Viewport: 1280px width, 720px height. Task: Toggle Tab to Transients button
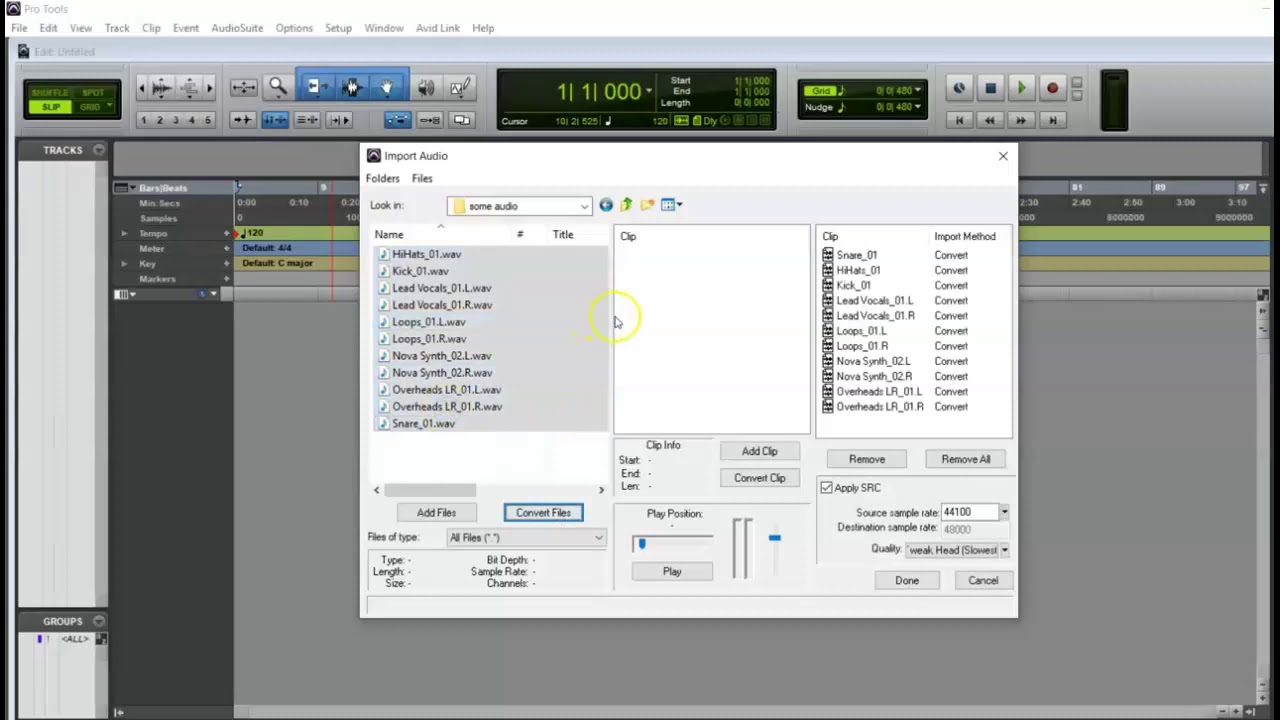[x=243, y=120]
